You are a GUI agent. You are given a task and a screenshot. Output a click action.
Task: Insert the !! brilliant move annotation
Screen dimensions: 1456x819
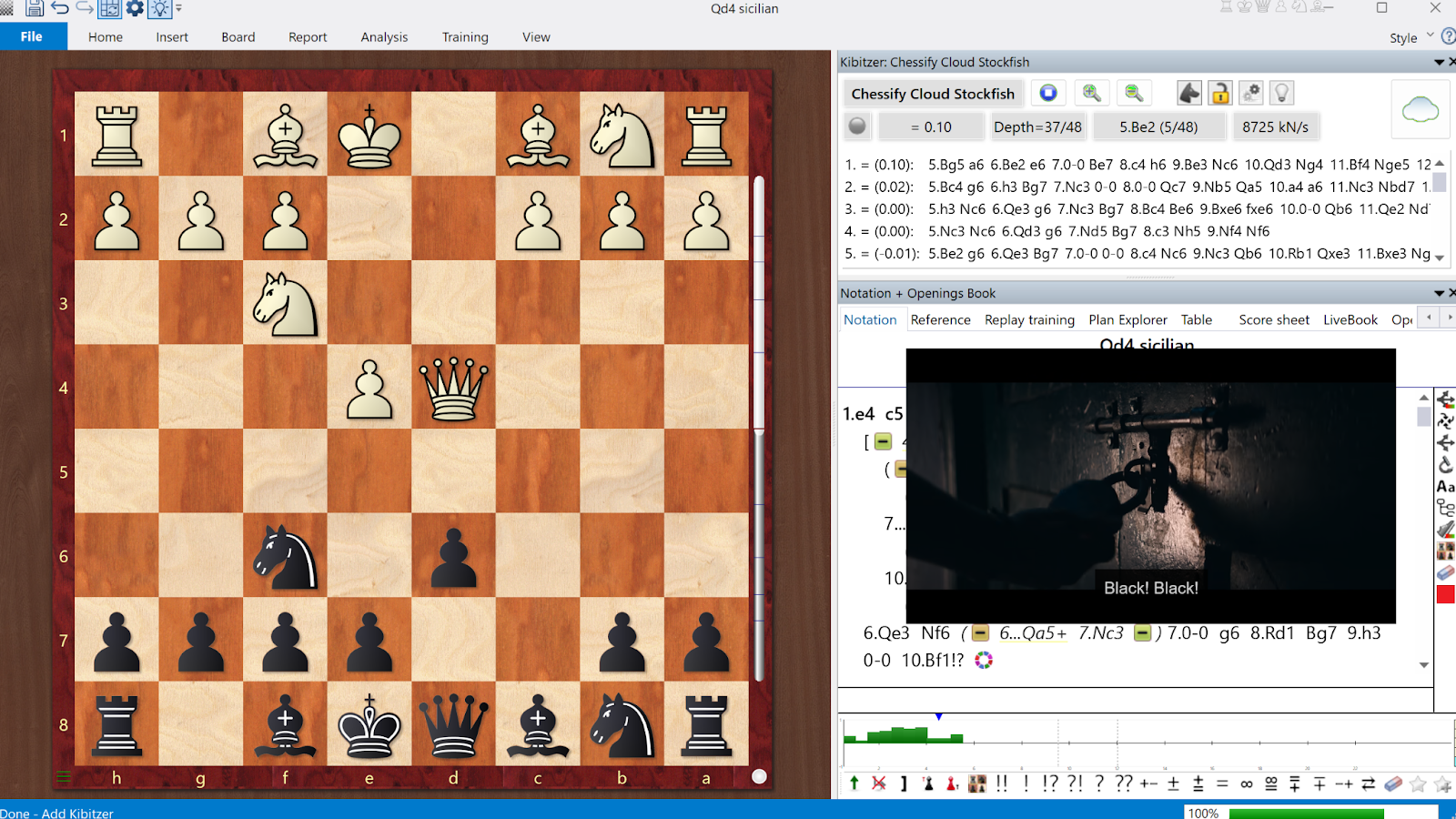(x=1002, y=783)
